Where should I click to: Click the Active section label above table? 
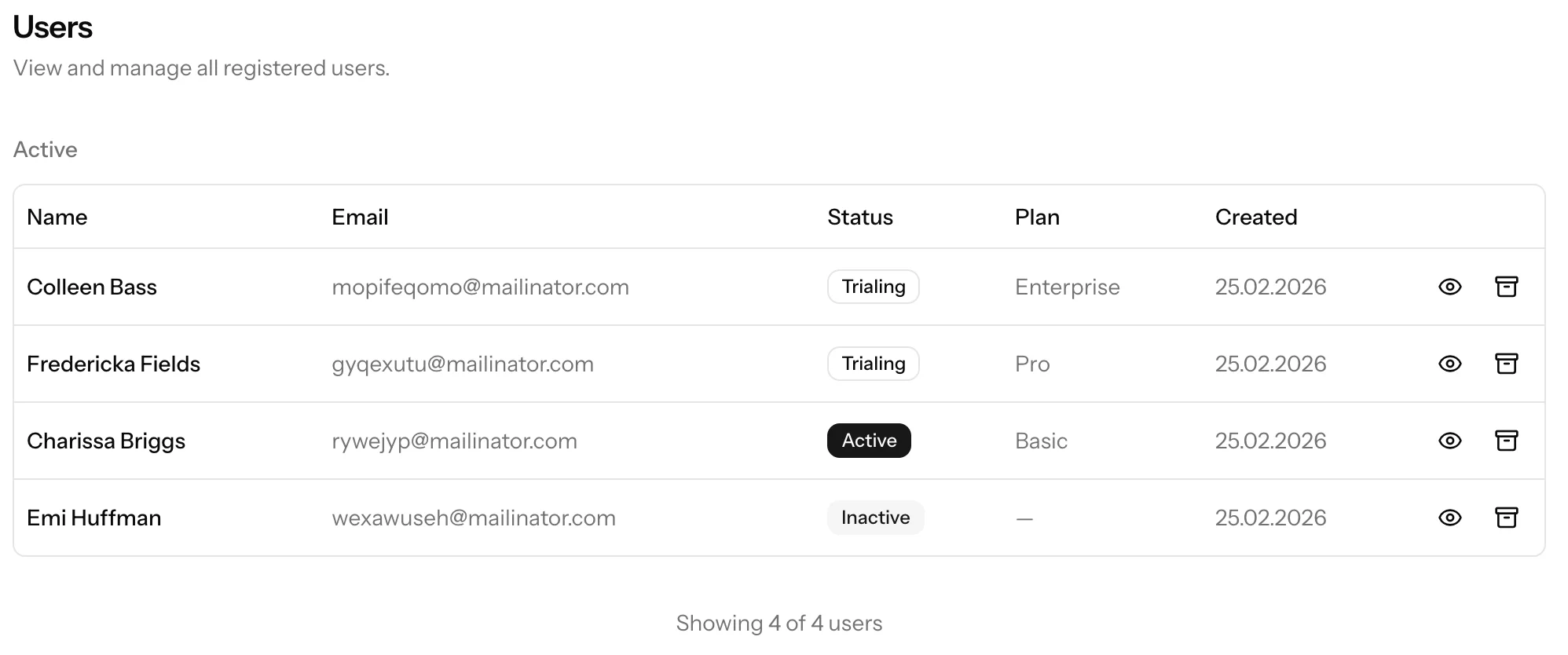(46, 149)
